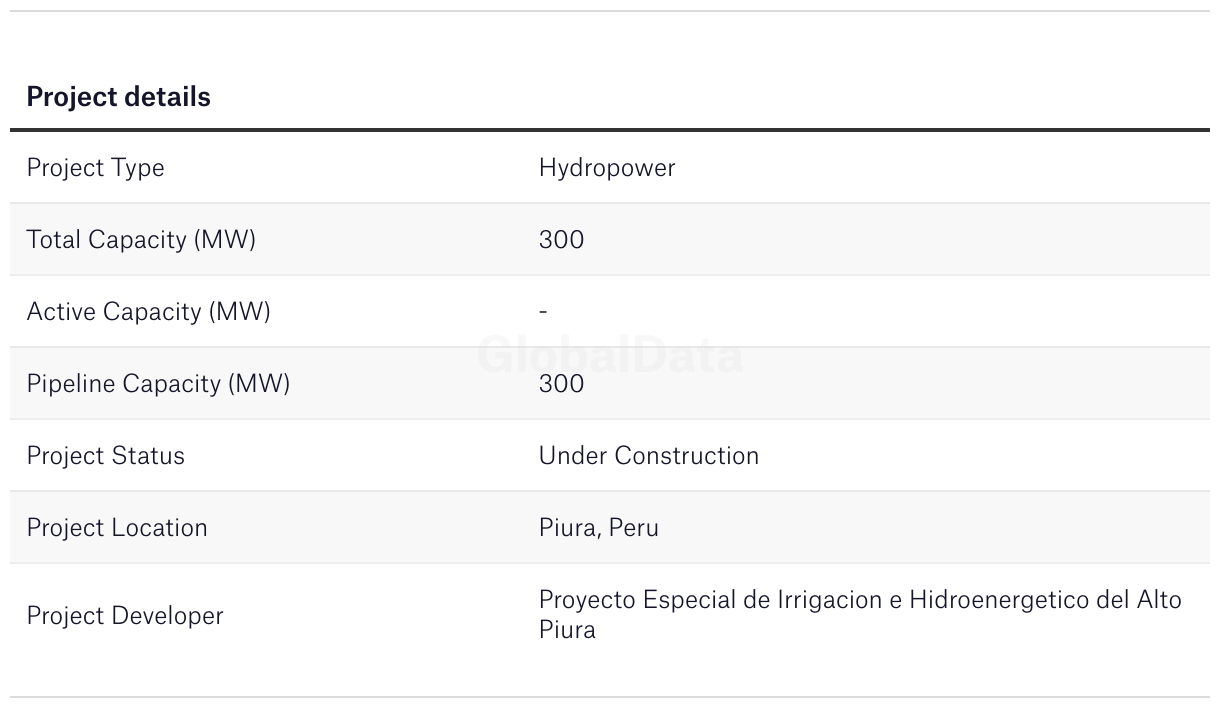Click the Pipeline Capacity value 300

pyautogui.click(x=561, y=384)
